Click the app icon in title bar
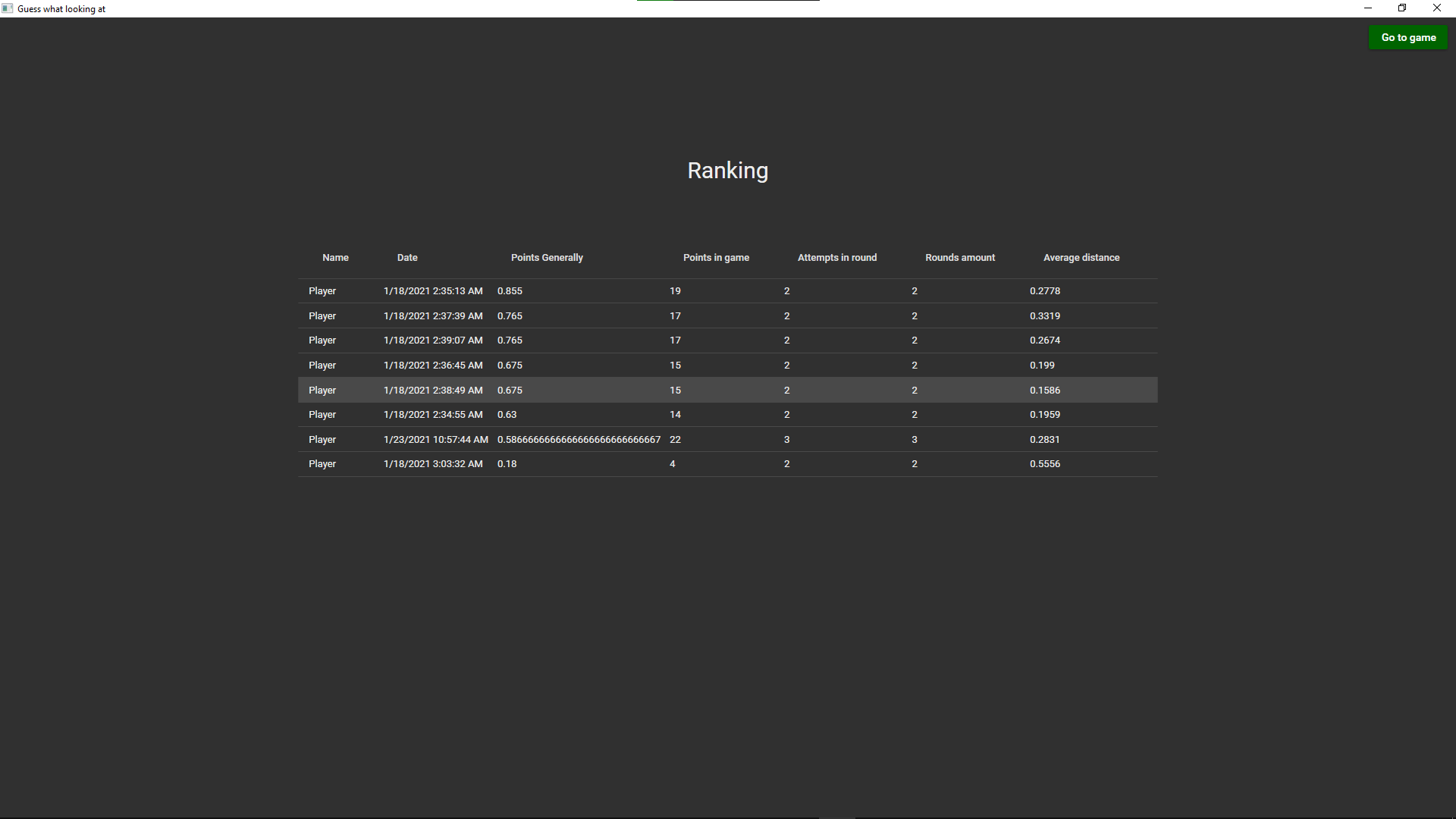The width and height of the screenshot is (1456, 819). 8,8
